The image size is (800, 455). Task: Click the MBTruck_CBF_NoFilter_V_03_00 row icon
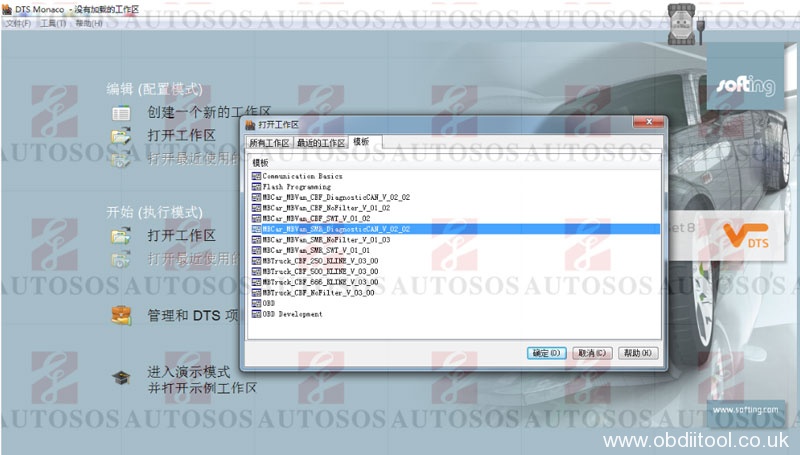coord(256,293)
